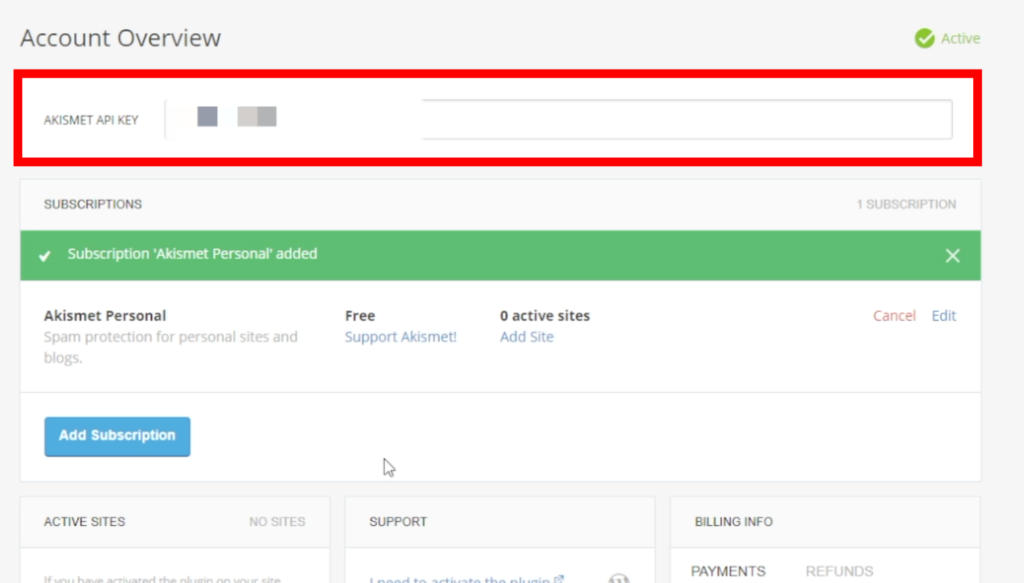Viewport: 1024px width, 583px height.
Task: Click the 'AKISMET API KEY' label
Action: [x=91, y=120]
